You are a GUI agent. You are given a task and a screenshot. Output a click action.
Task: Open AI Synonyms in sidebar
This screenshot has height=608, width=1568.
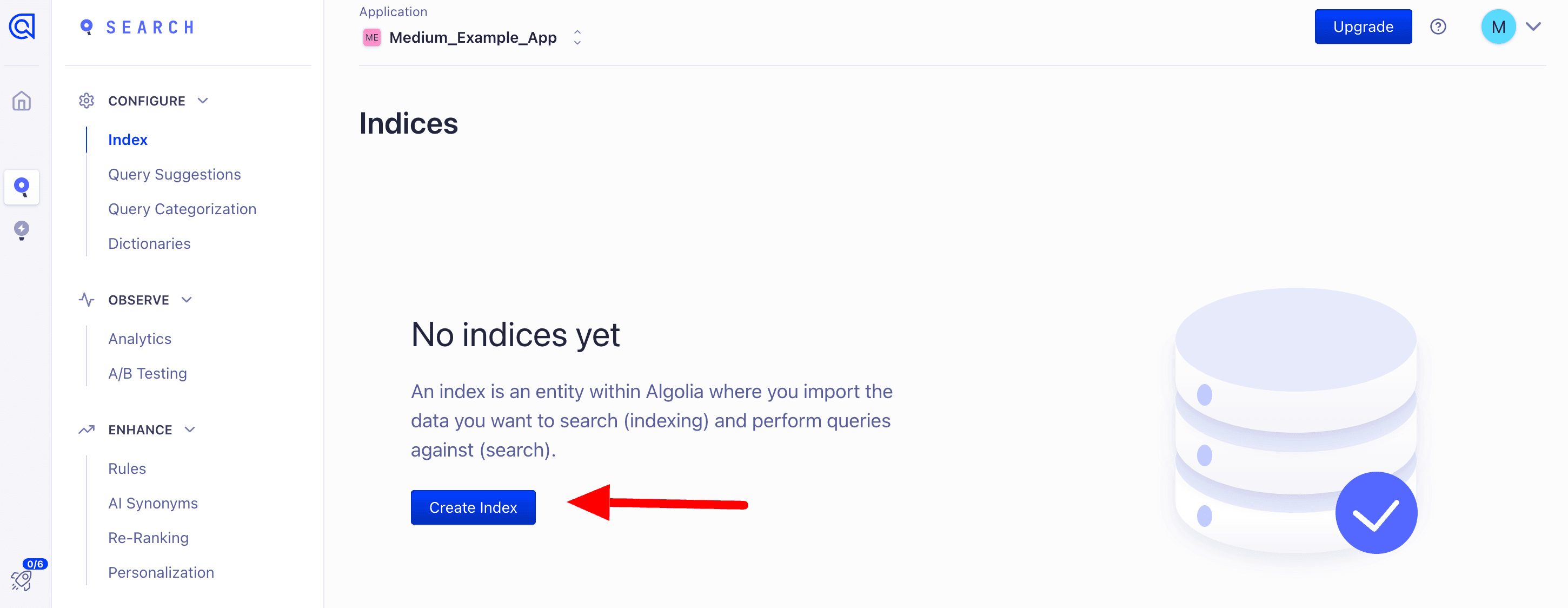point(153,503)
